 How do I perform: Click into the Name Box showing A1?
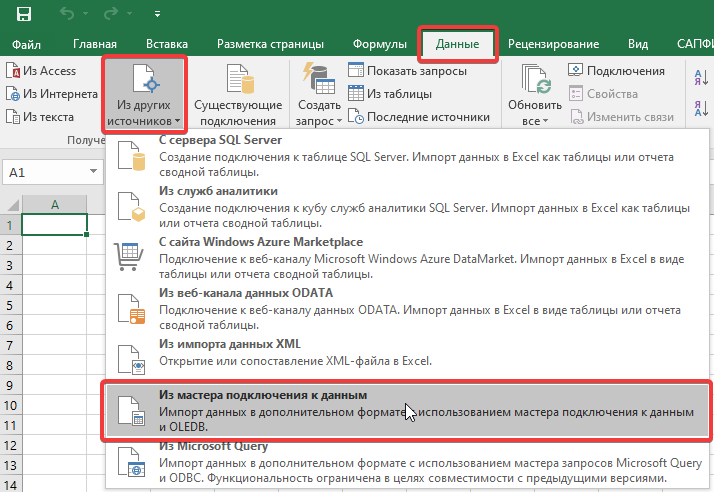[44, 172]
